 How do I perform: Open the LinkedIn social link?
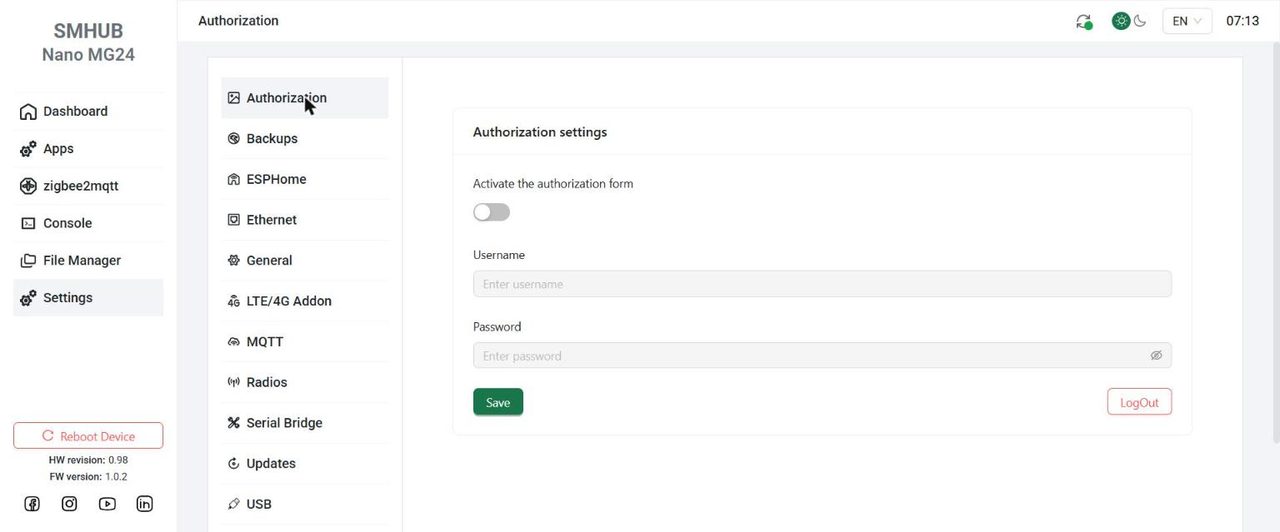tap(145, 504)
